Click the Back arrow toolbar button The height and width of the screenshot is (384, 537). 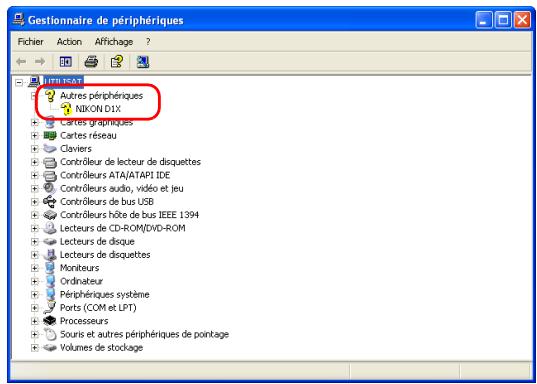21,62
